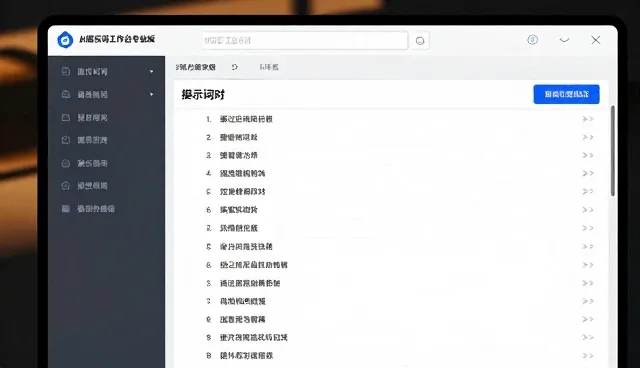Click the double chevron on row 6

[x=587, y=210]
